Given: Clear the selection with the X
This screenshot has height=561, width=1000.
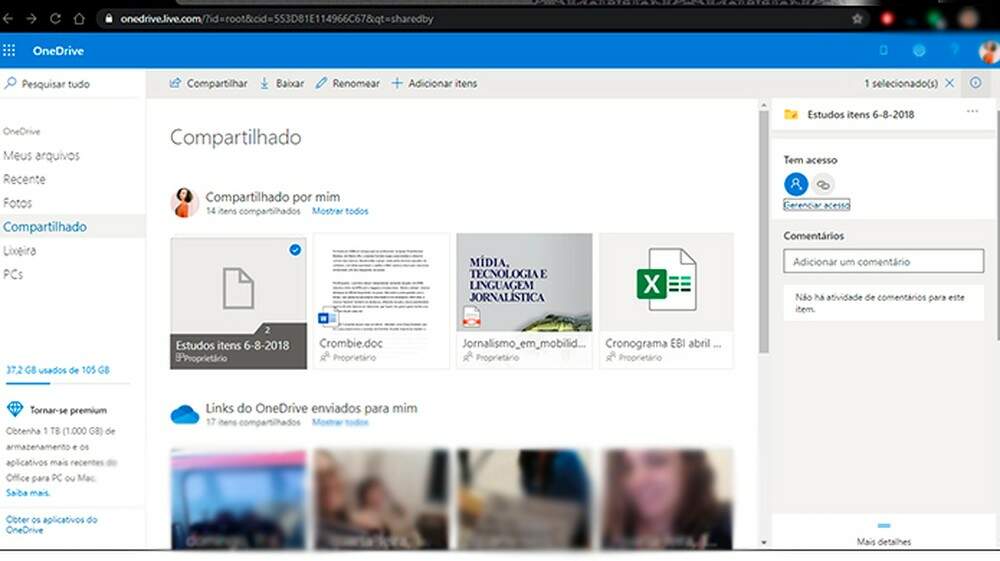Looking at the screenshot, I should (950, 83).
